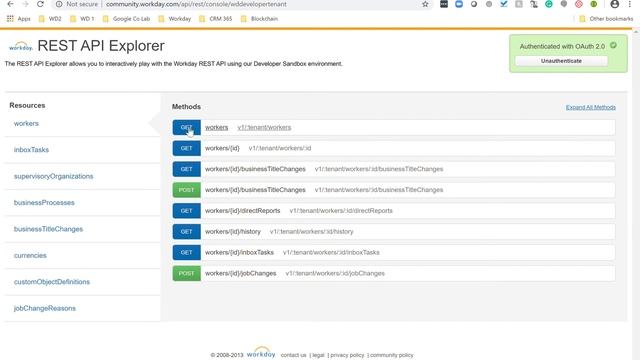Click the Unauthenticate button
Viewport: 640px width, 360px height.
561,61
